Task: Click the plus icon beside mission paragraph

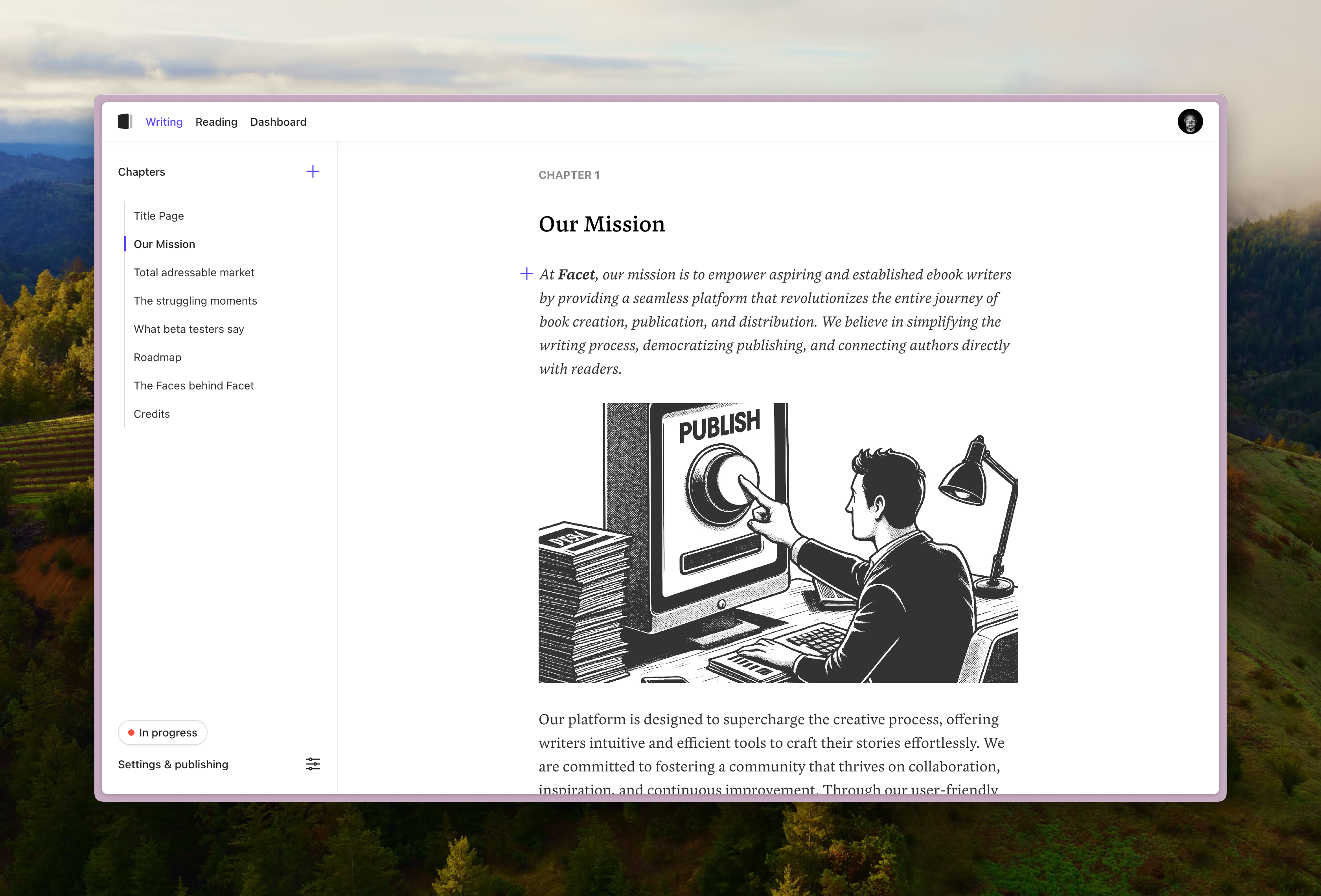Action: [526, 274]
